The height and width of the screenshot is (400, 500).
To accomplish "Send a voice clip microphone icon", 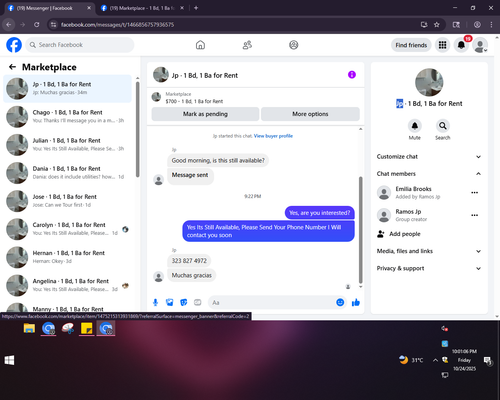I will [155, 302].
